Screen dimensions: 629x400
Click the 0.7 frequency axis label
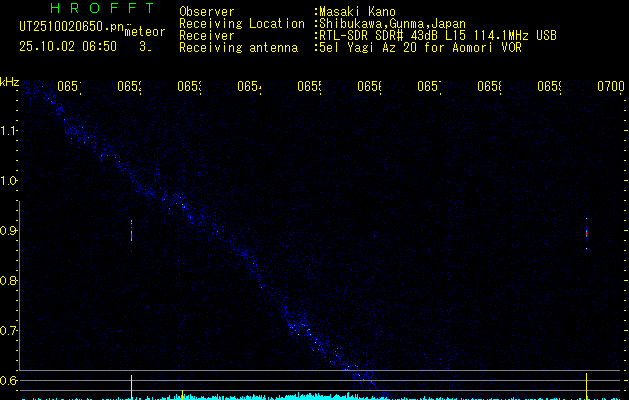[x=8, y=330]
